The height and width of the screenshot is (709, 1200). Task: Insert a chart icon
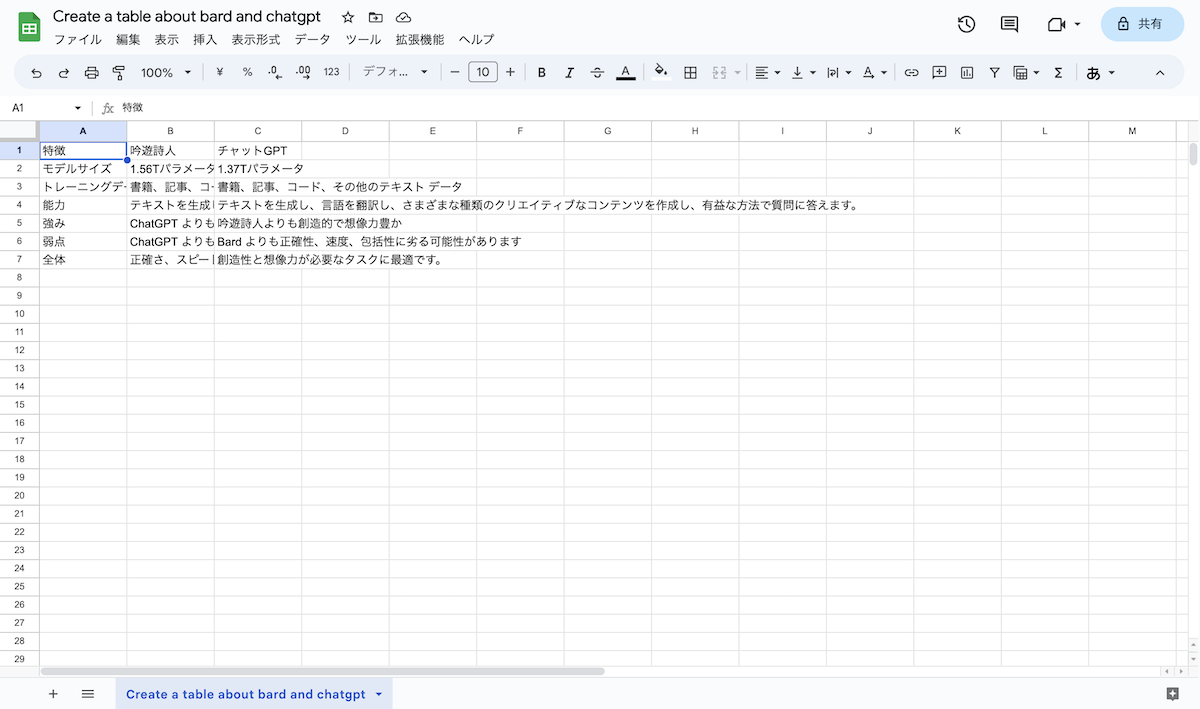pos(967,72)
